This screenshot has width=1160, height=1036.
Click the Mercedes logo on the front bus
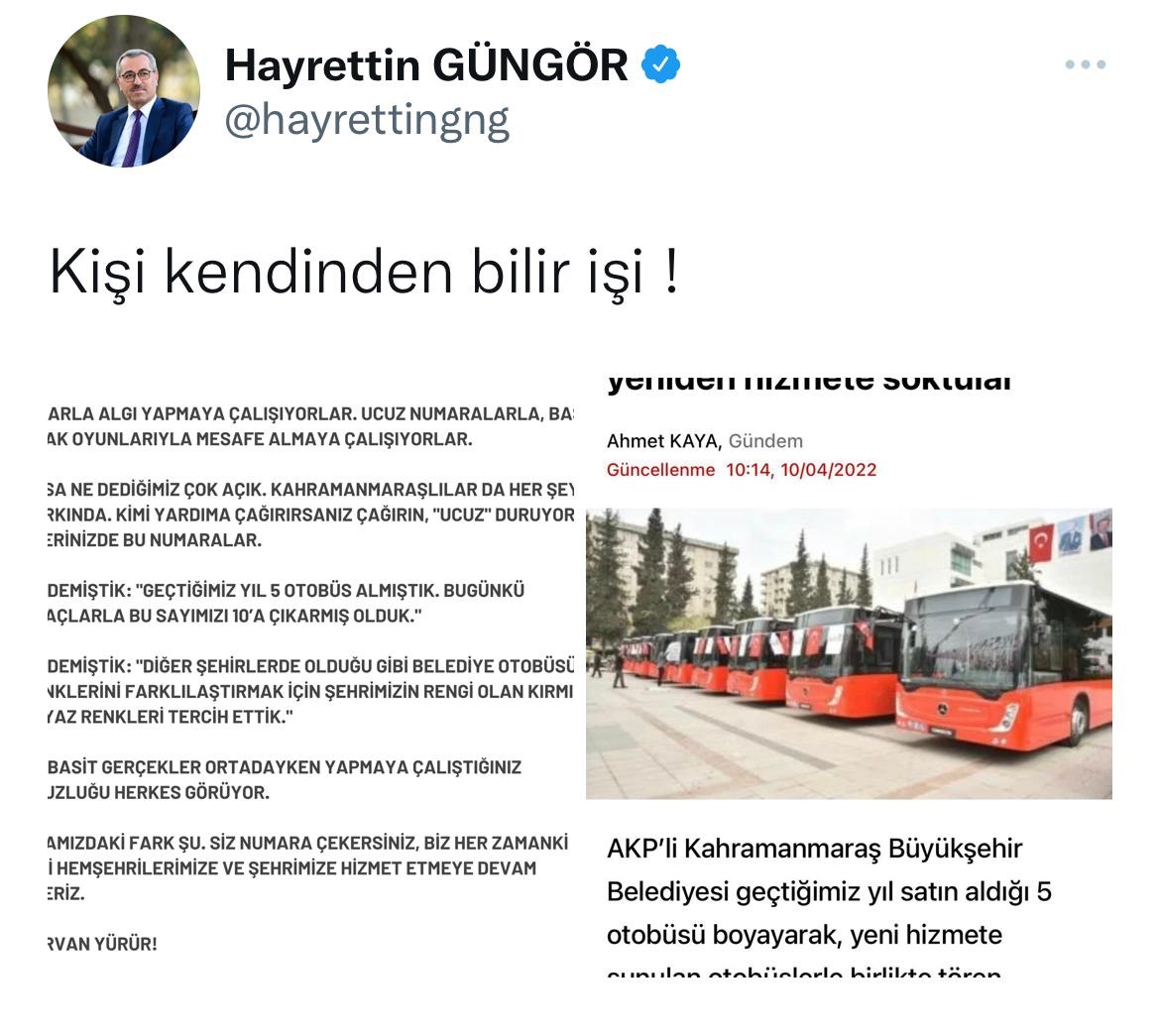click(943, 709)
